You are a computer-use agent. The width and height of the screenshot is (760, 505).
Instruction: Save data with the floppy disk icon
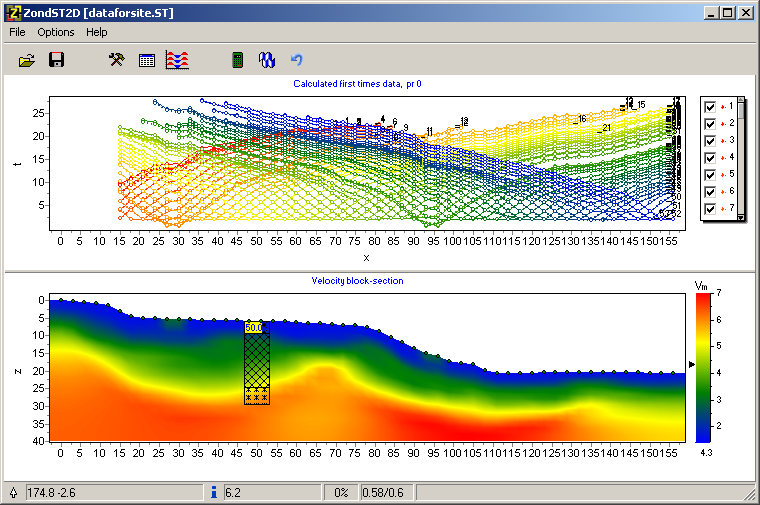(56, 60)
